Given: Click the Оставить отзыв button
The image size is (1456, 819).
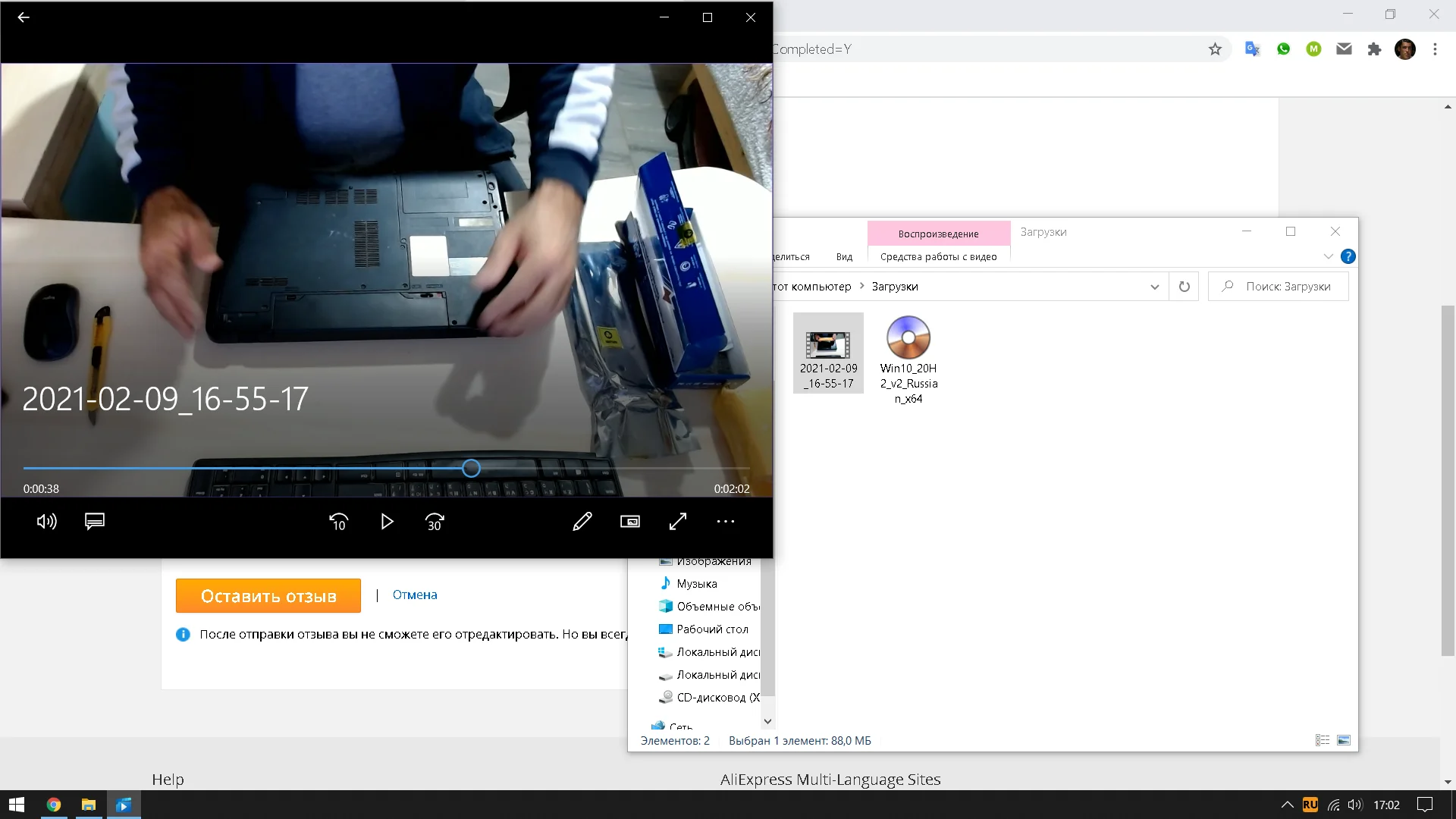Looking at the screenshot, I should pyautogui.click(x=268, y=596).
